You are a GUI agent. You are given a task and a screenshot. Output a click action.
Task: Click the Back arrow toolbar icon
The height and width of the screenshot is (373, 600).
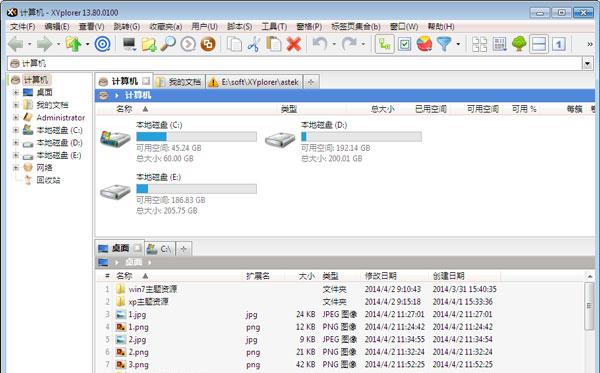[16, 44]
